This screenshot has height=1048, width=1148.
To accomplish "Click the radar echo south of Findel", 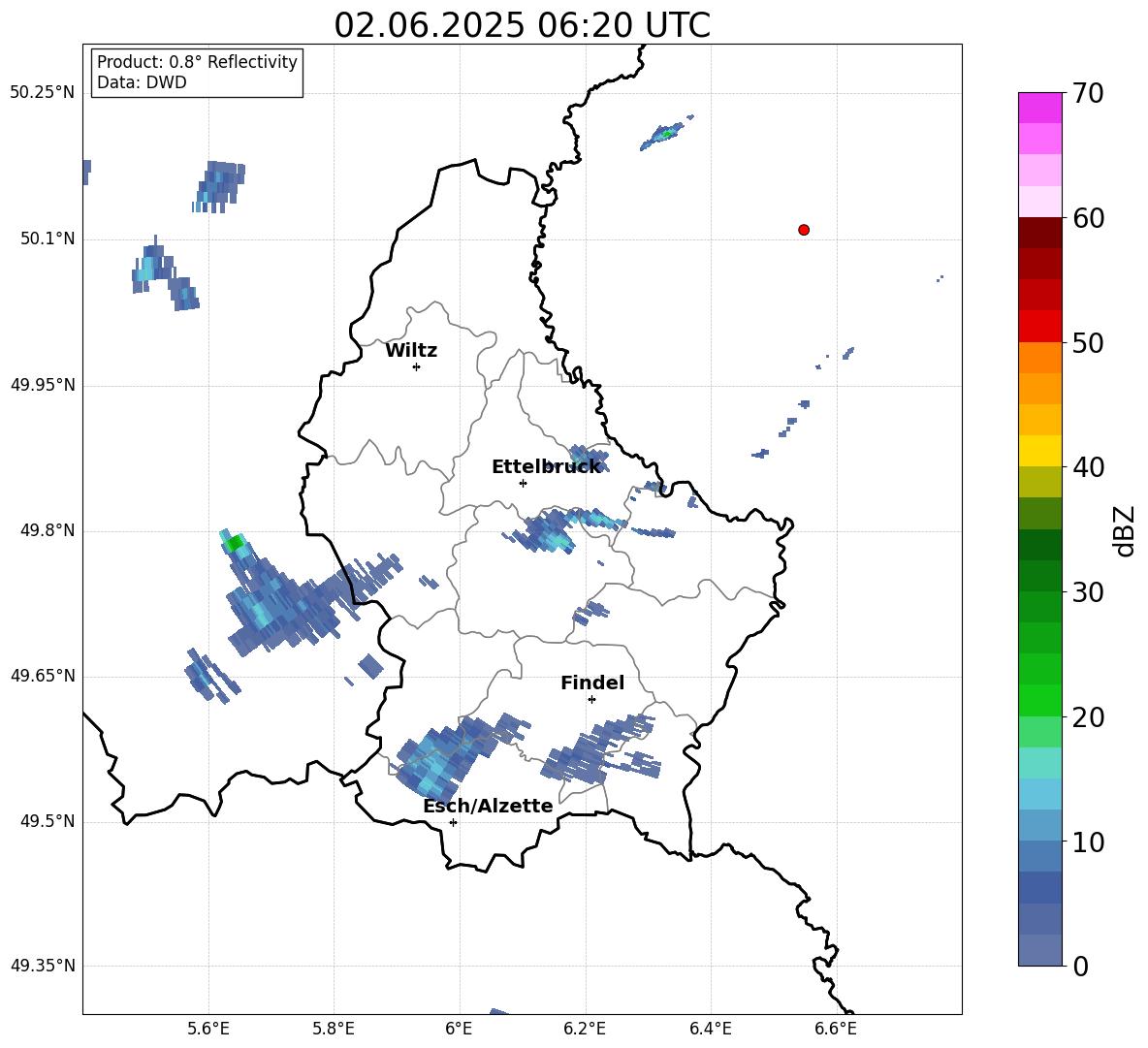I will pos(600,750).
